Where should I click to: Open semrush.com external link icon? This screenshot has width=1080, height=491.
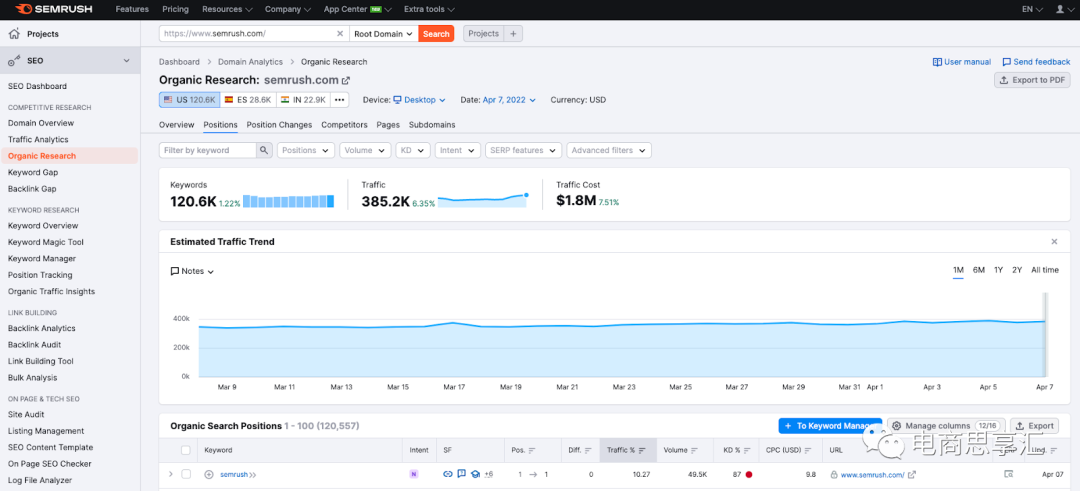tap(346, 81)
